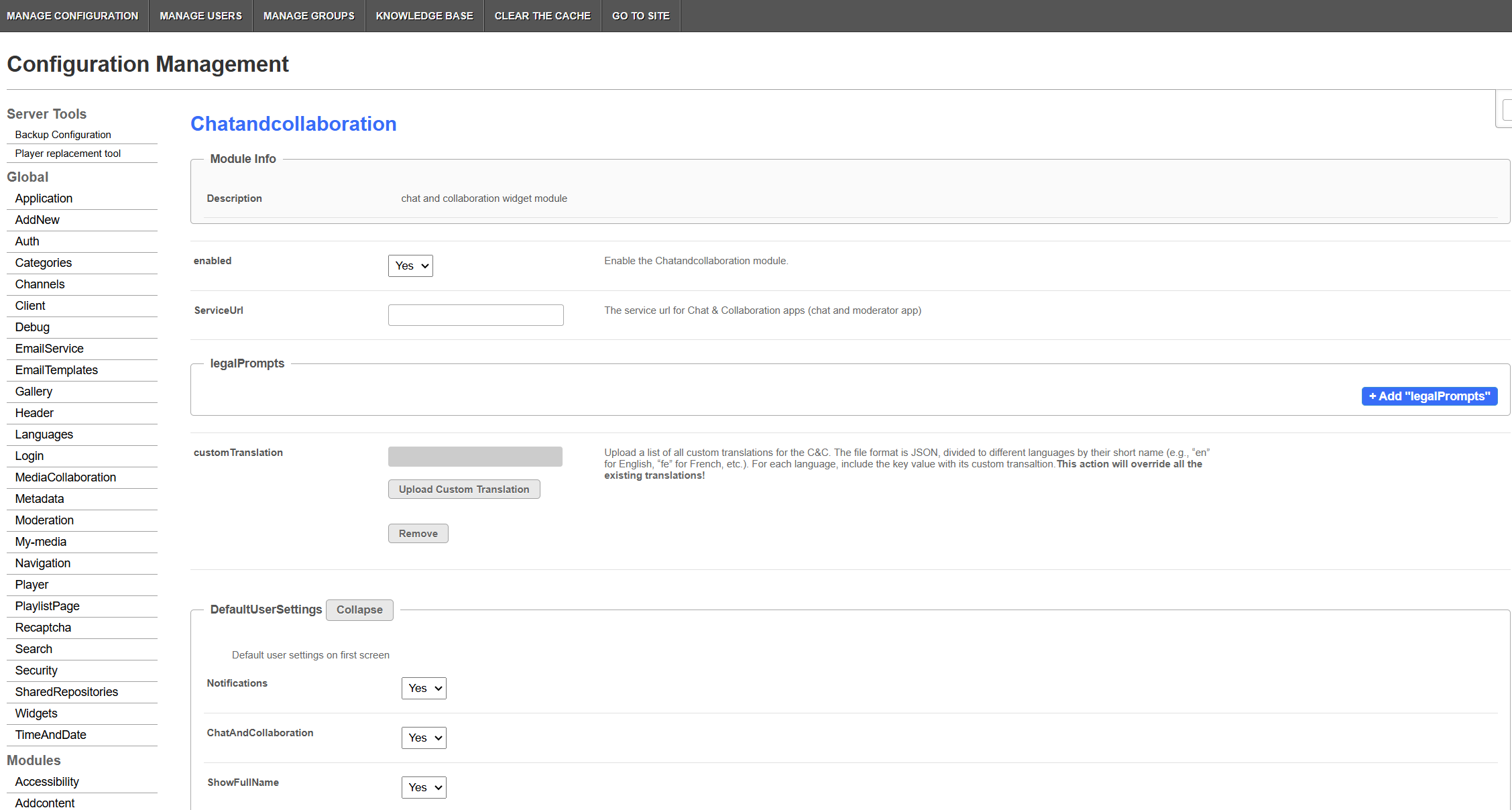This screenshot has width=1512, height=810.
Task: Select EmailTemplates in Global list
Action: (56, 370)
